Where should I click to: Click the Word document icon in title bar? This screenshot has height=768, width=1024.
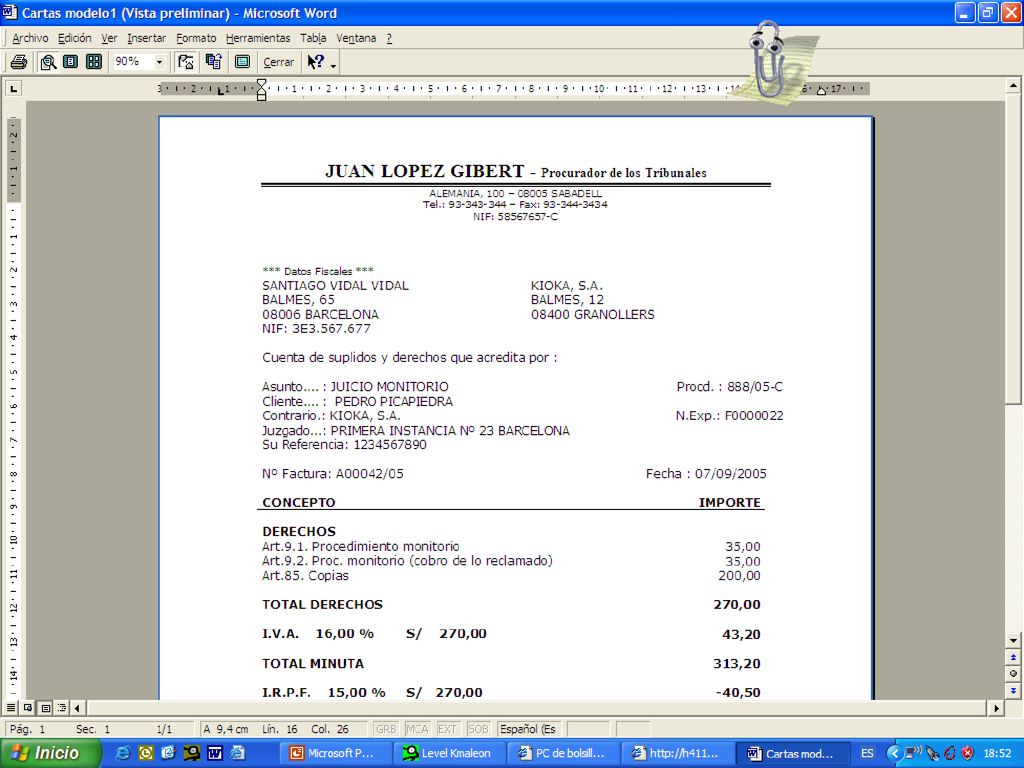(x=10, y=12)
